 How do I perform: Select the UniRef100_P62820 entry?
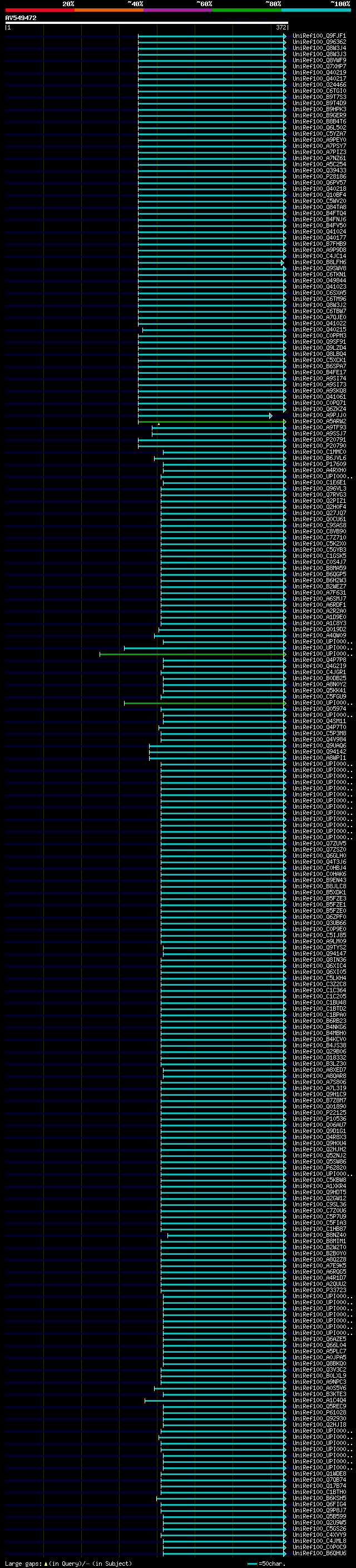319,1168
